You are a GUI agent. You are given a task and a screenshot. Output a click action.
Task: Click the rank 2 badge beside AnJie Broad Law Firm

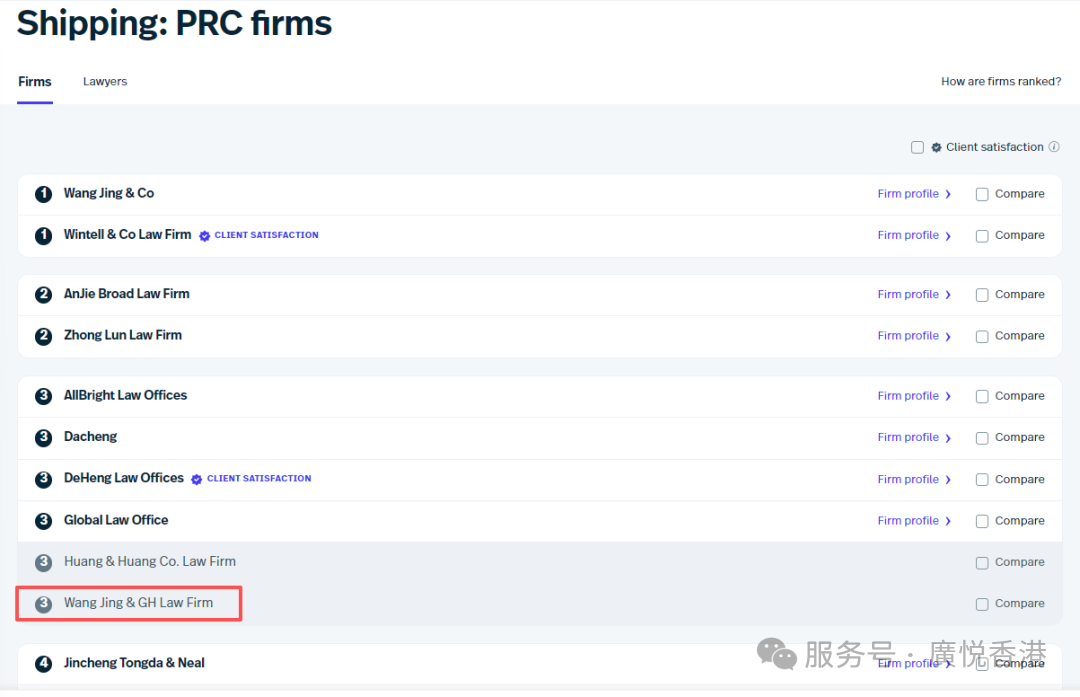point(43,295)
